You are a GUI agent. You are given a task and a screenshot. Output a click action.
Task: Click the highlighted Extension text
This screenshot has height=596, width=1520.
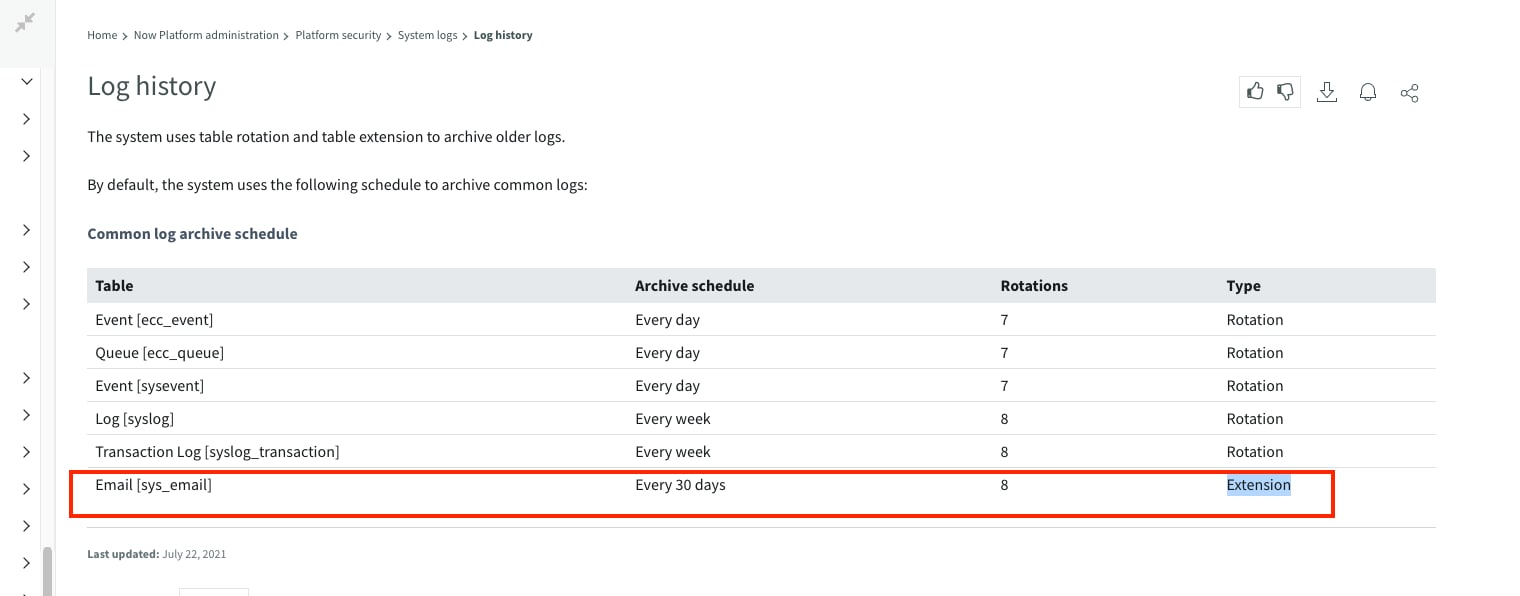(1258, 485)
